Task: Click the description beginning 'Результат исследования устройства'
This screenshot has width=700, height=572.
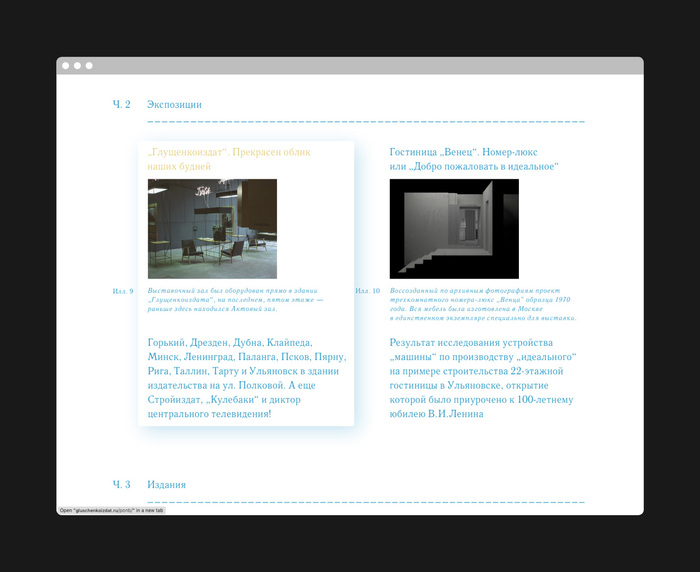Action: click(483, 378)
